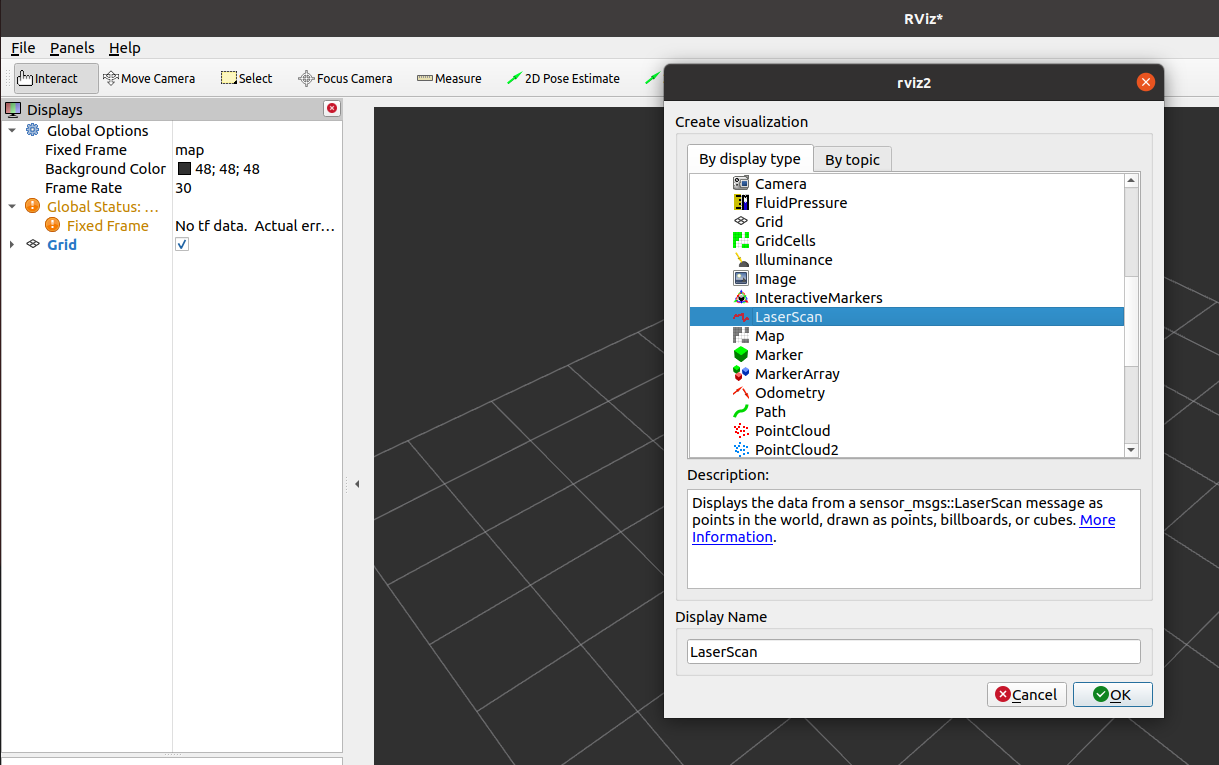Expand the Grid item in Displays panel
The image size is (1219, 765).
[x=10, y=244]
